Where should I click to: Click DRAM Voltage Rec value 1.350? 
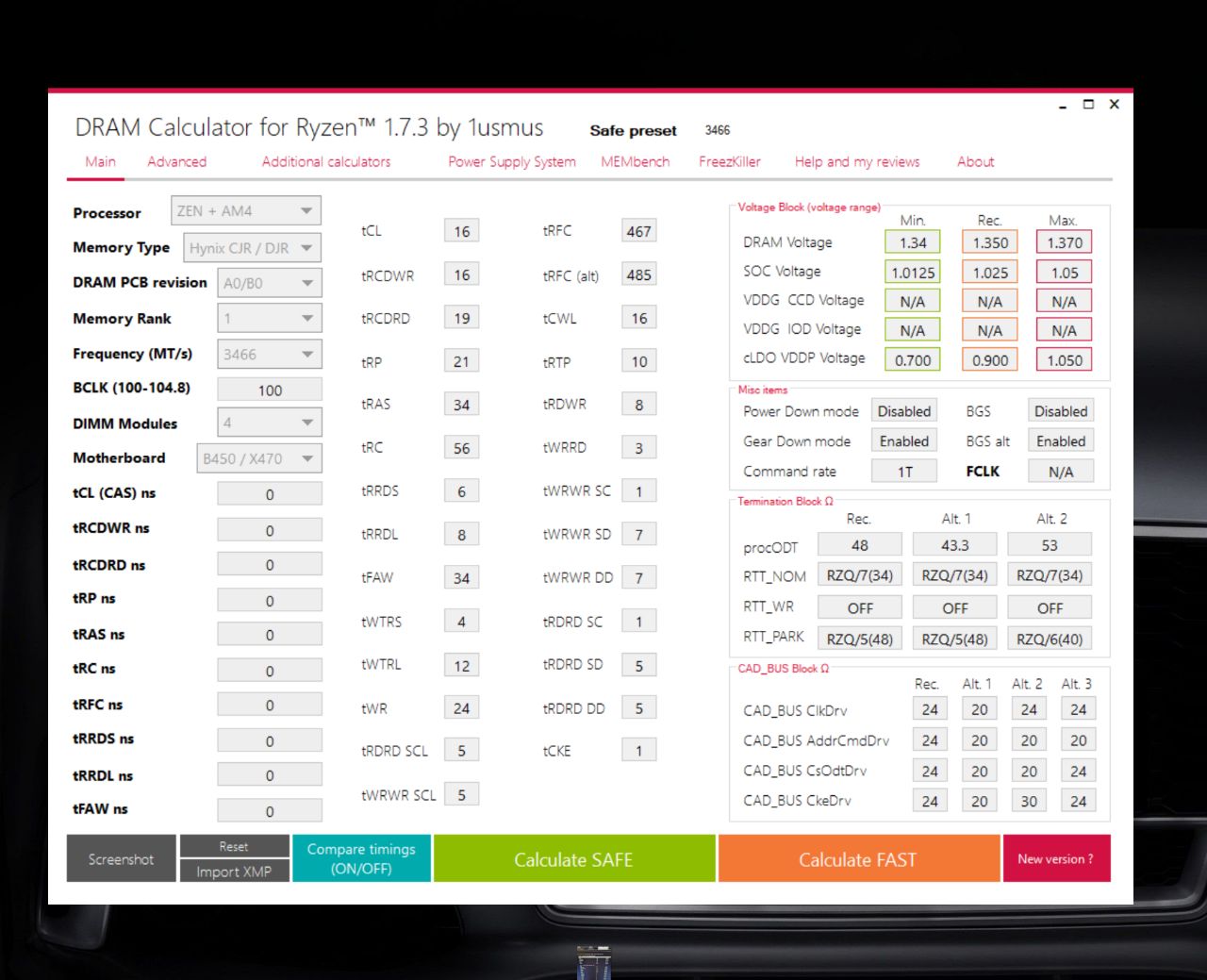click(x=990, y=242)
